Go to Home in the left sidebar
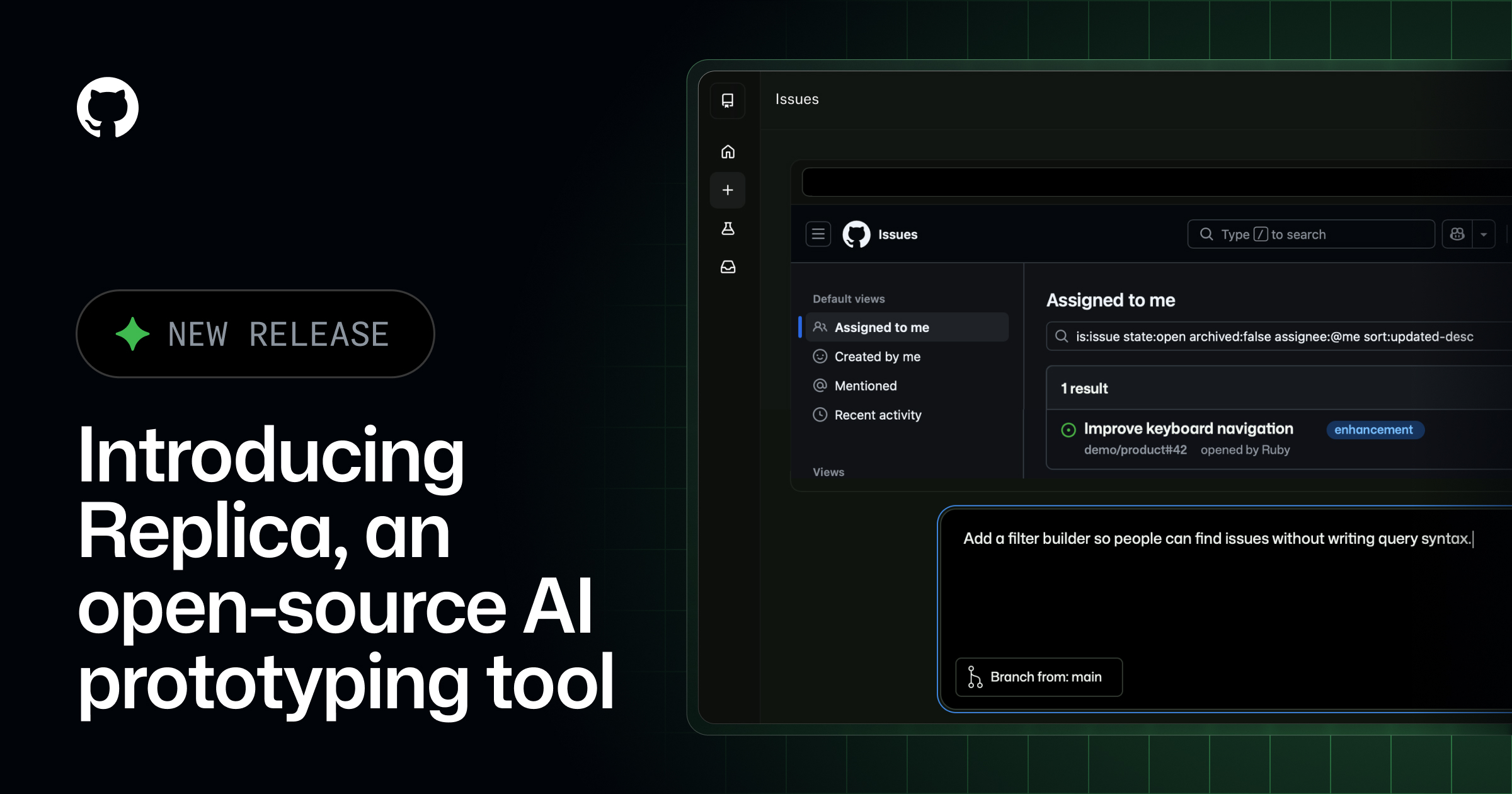 pyautogui.click(x=728, y=152)
